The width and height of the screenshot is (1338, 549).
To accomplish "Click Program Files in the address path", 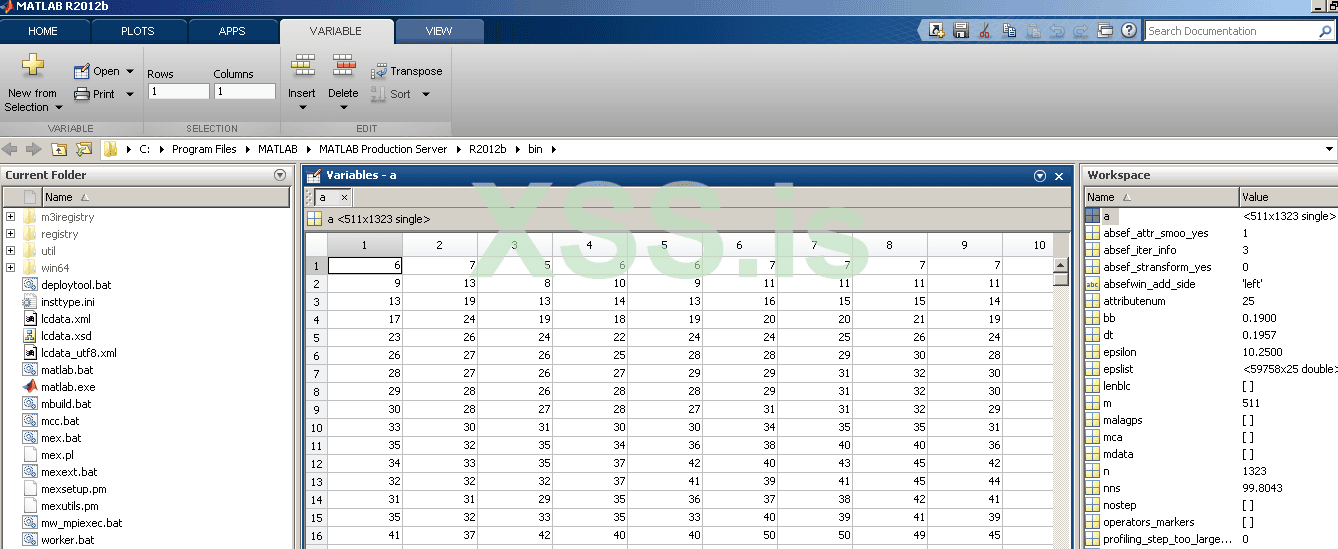I will pos(204,149).
